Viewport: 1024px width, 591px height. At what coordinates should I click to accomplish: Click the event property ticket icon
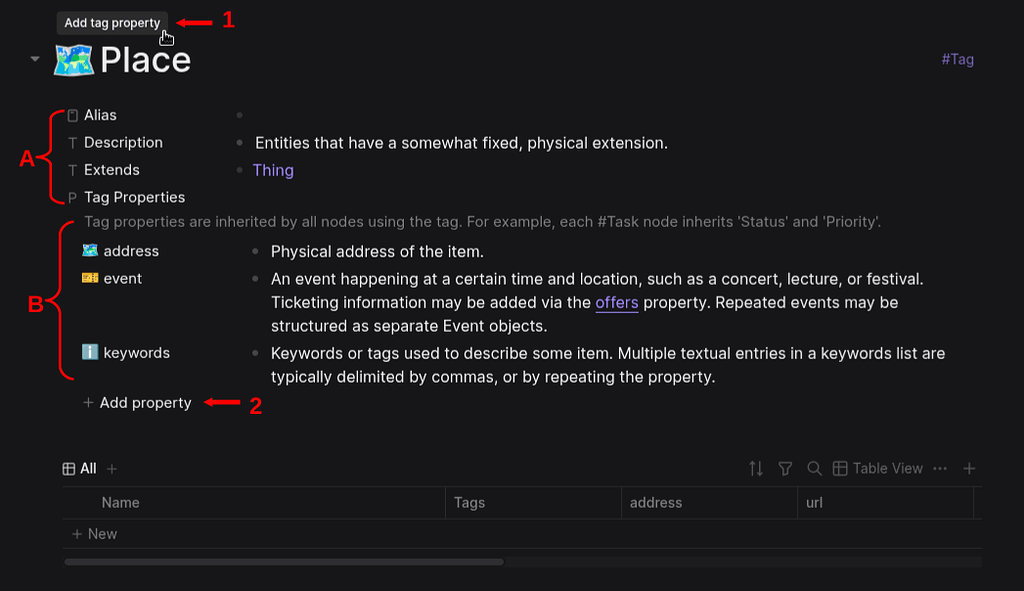(x=90, y=278)
